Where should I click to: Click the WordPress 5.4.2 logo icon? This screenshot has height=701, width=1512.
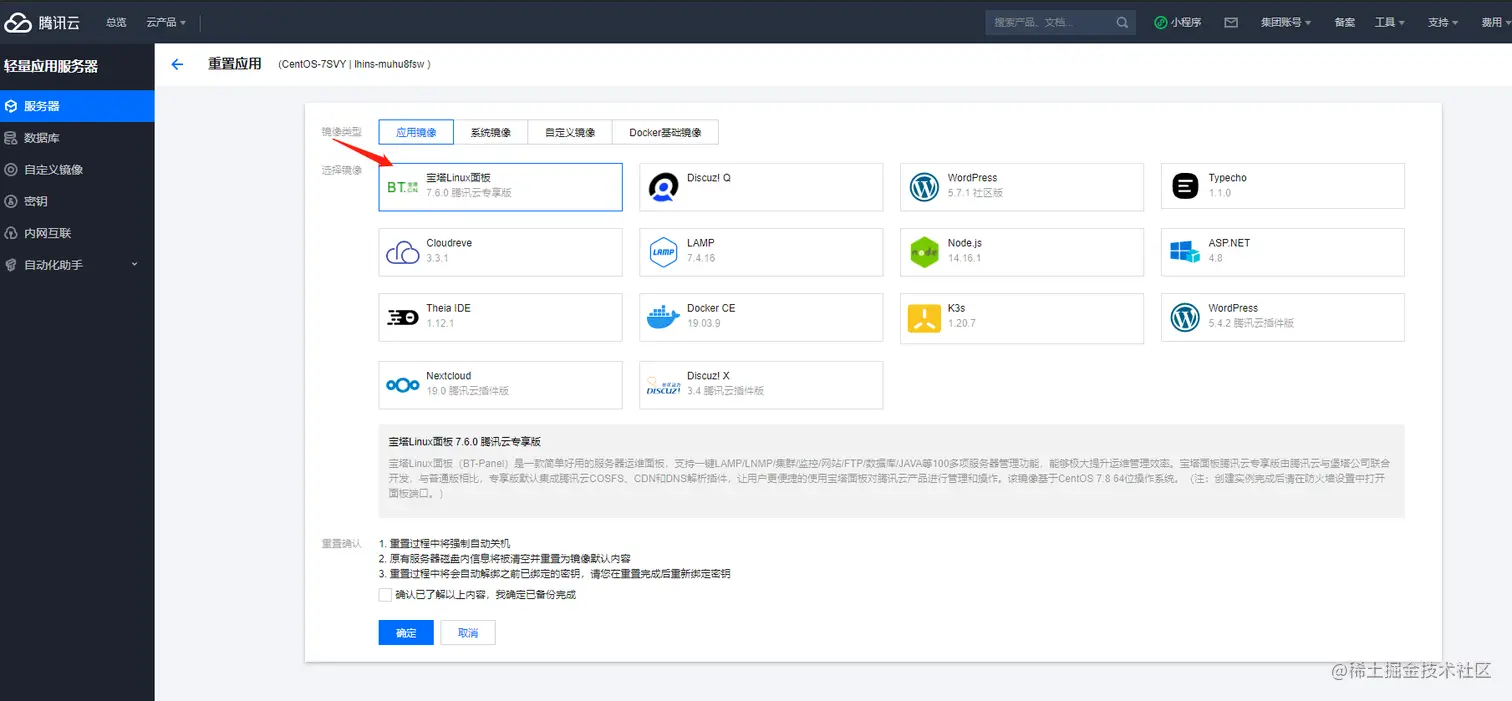[x=1185, y=318]
